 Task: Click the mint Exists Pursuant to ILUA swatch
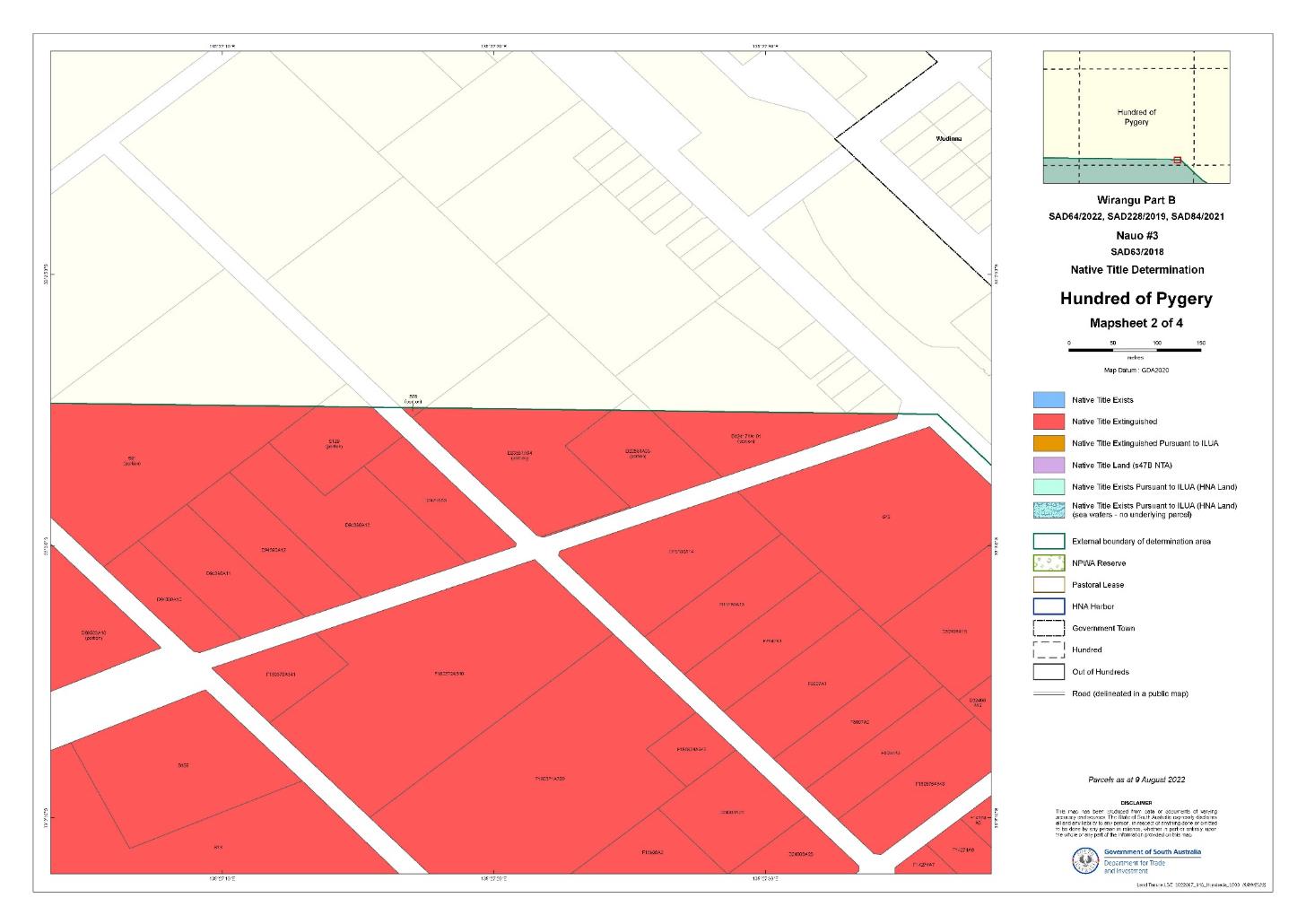pyautogui.click(x=1048, y=487)
